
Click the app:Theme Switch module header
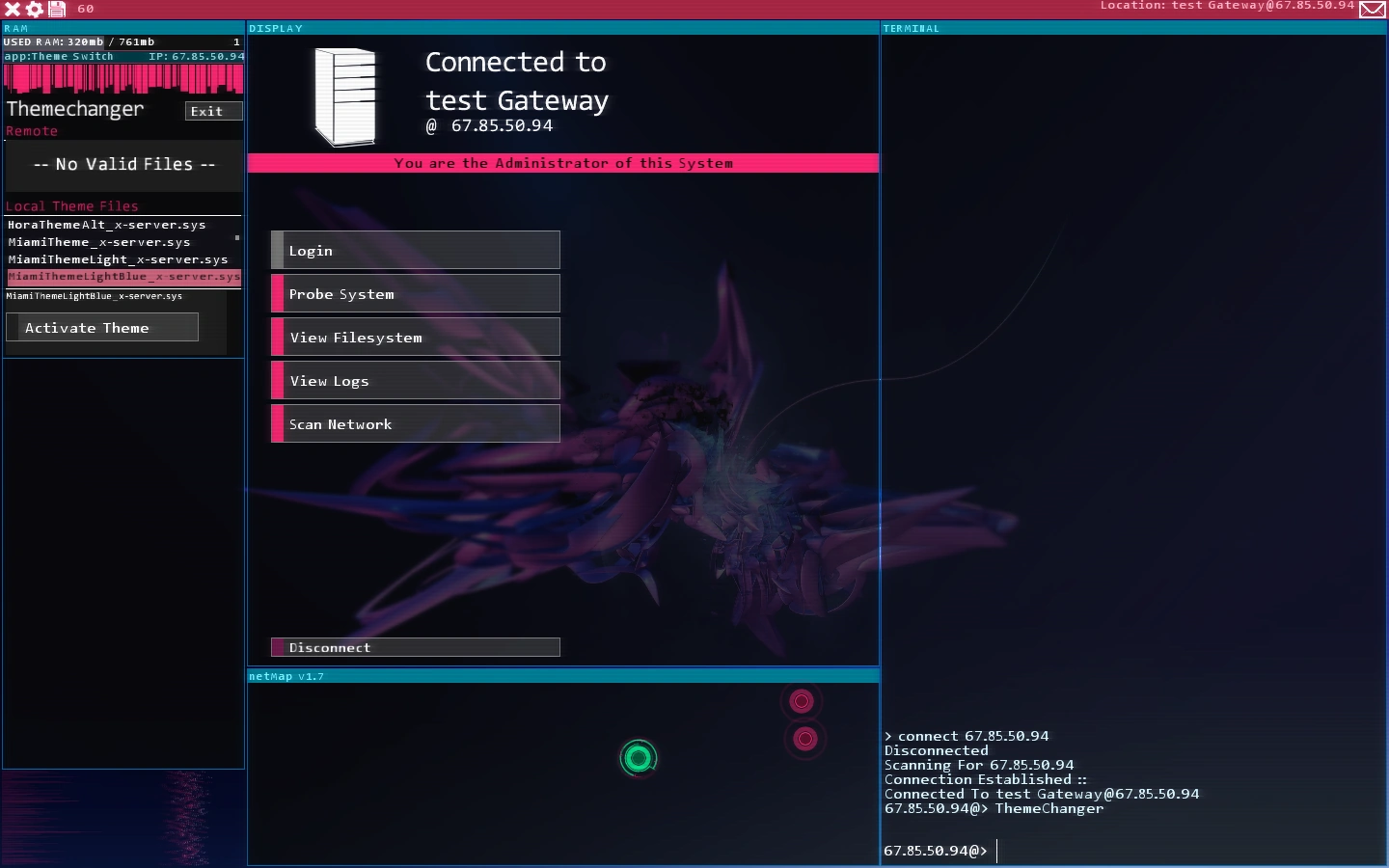click(123, 57)
